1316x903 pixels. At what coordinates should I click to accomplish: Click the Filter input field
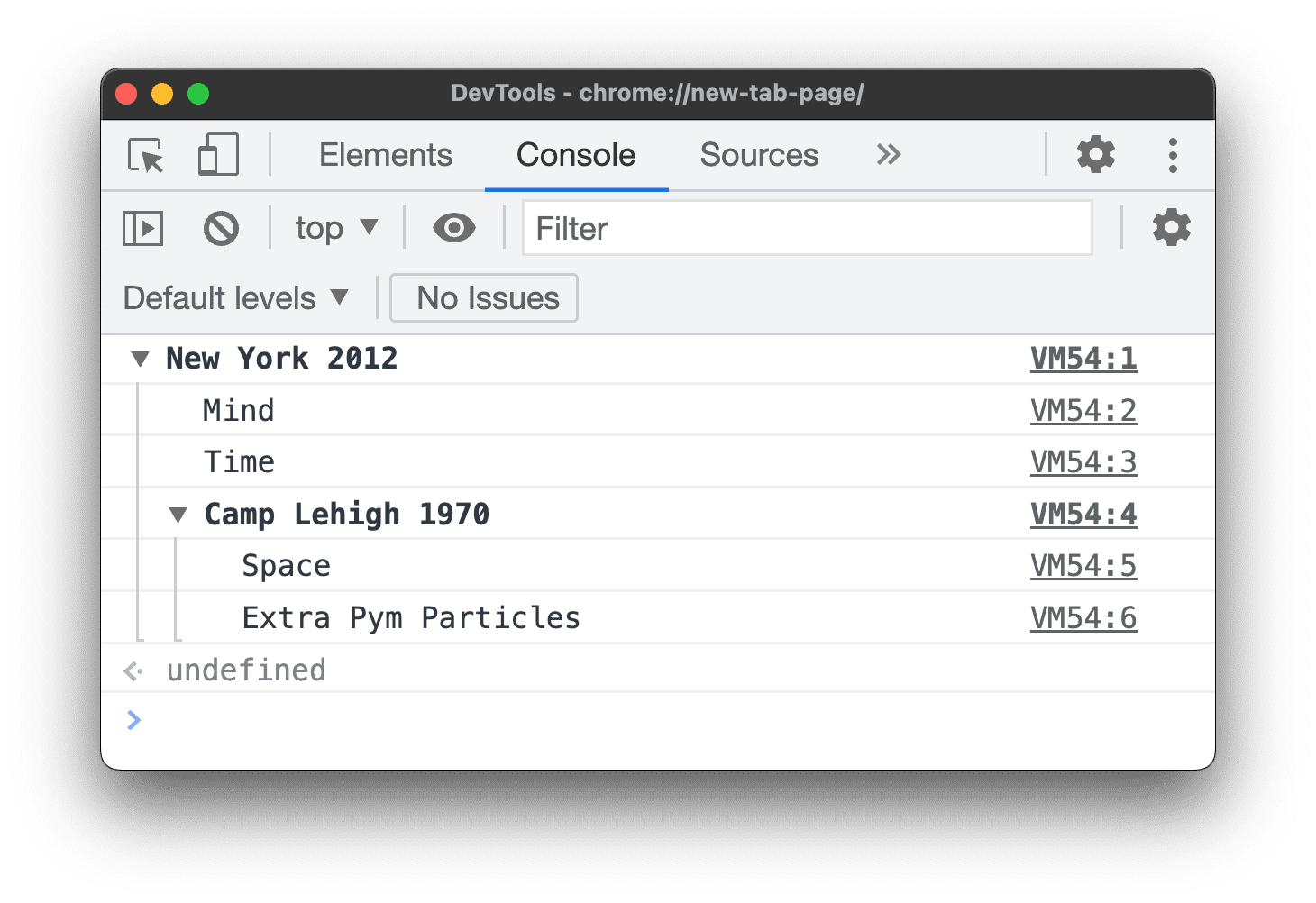807,228
